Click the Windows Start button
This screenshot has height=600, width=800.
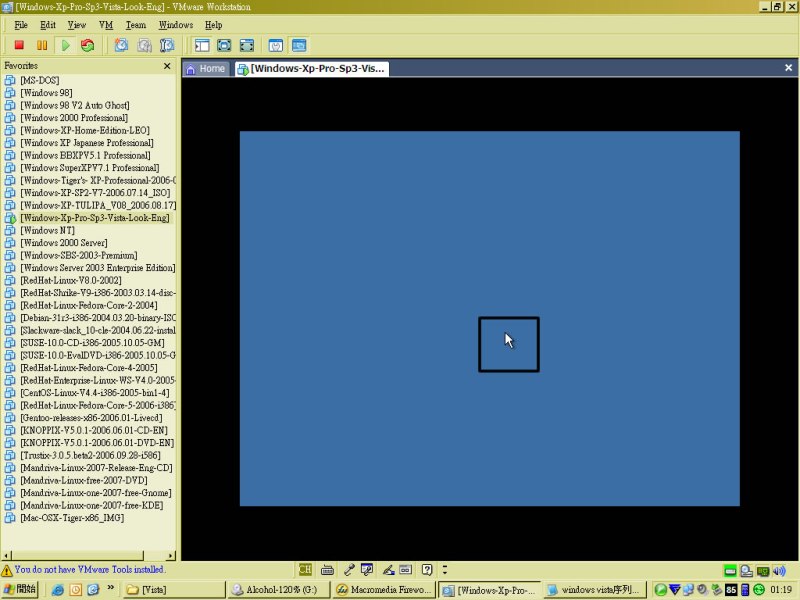[x=19, y=590]
